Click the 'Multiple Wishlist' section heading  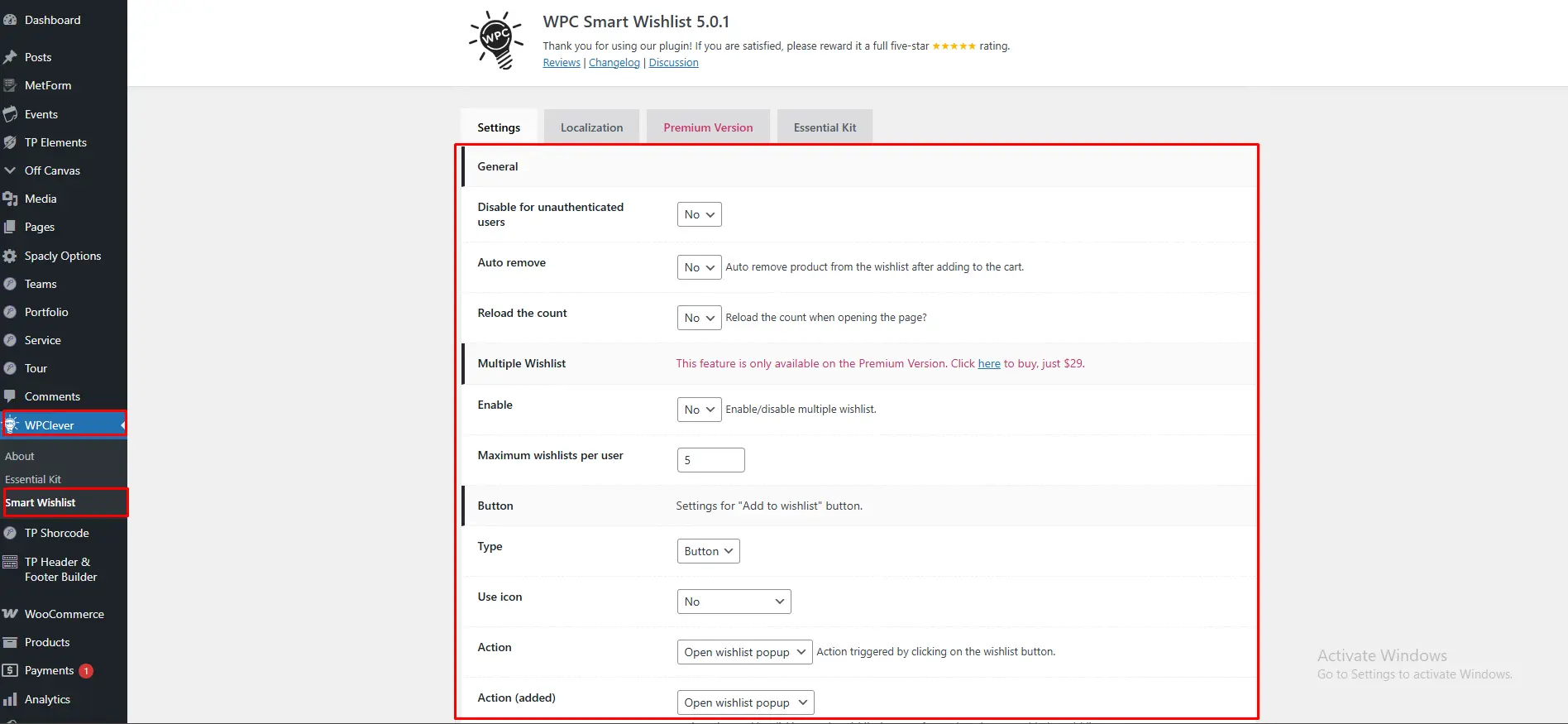pos(521,363)
